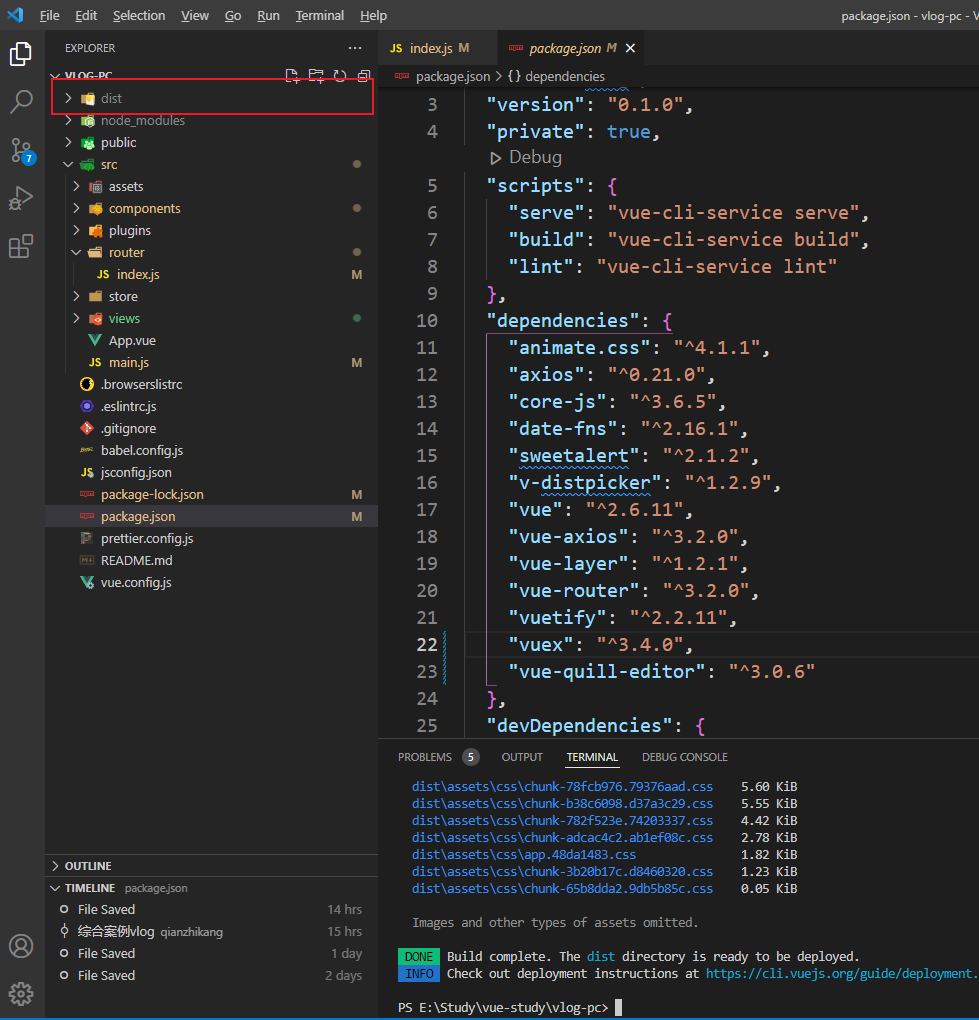Open index.js under router folder
Screen dimensions: 979x1020
pos(211,275)
